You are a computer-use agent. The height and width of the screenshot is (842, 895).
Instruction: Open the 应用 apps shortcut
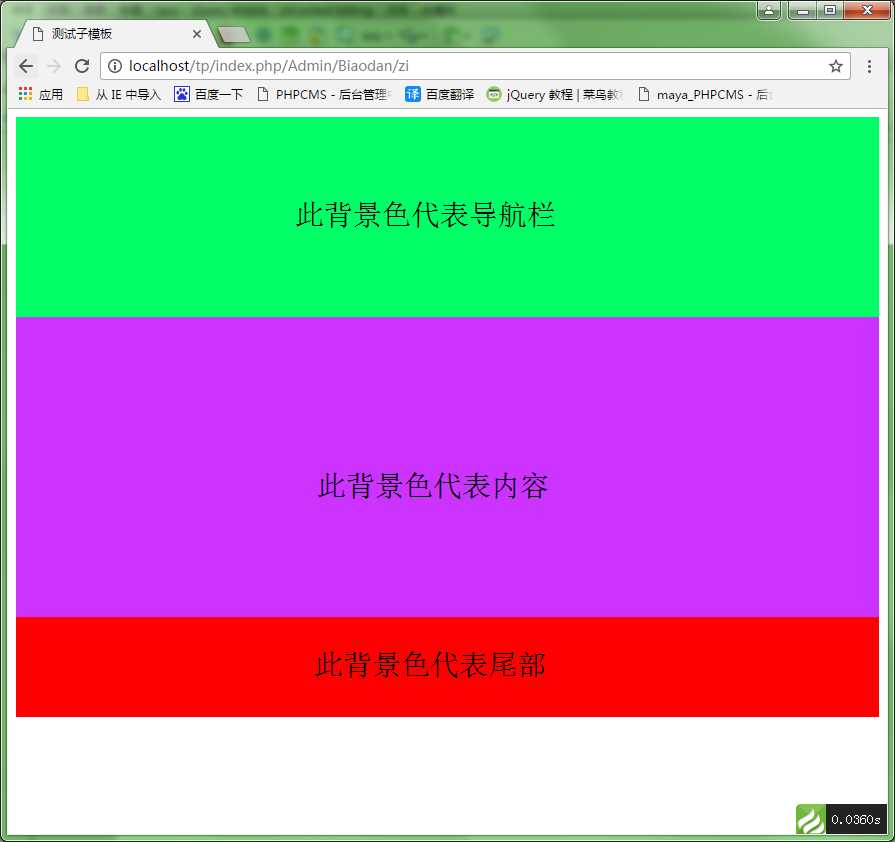(41, 94)
